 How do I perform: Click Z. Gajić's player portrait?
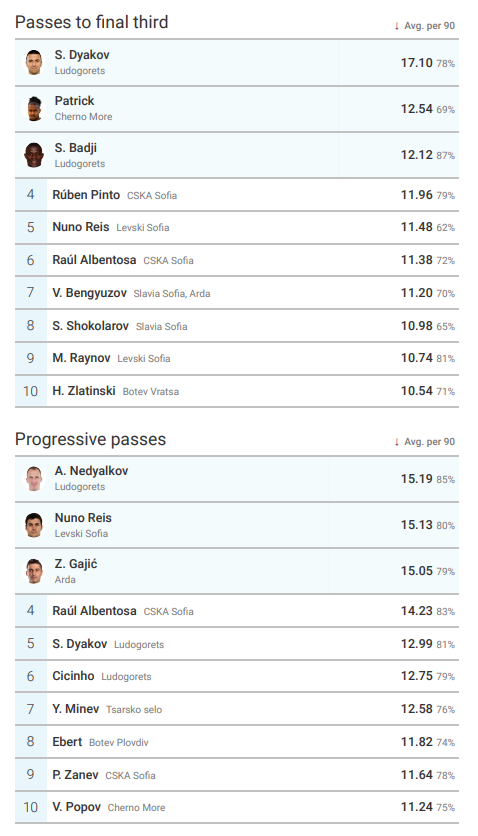click(x=34, y=571)
